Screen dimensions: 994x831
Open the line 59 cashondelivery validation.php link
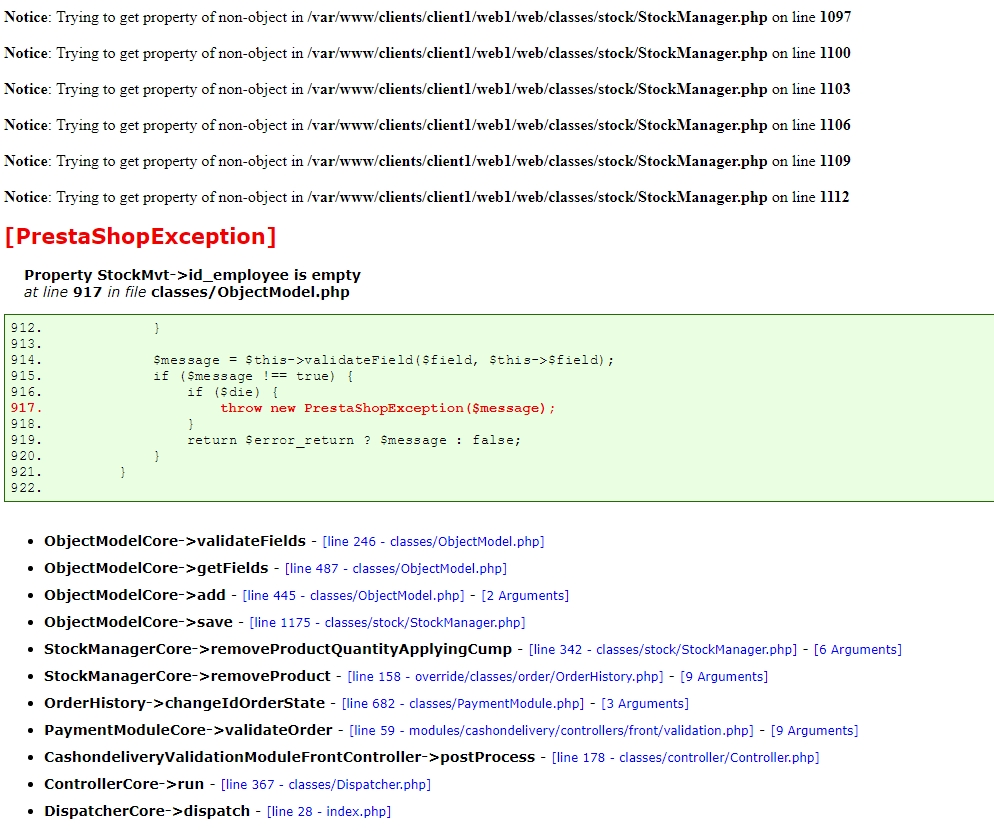click(552, 731)
